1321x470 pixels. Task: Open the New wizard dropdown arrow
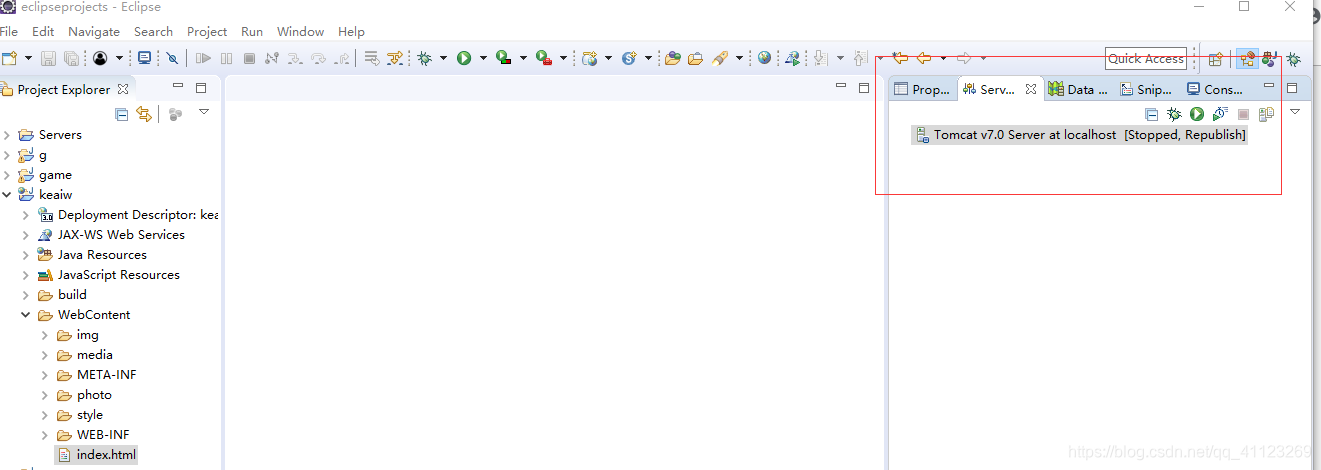click(27, 58)
